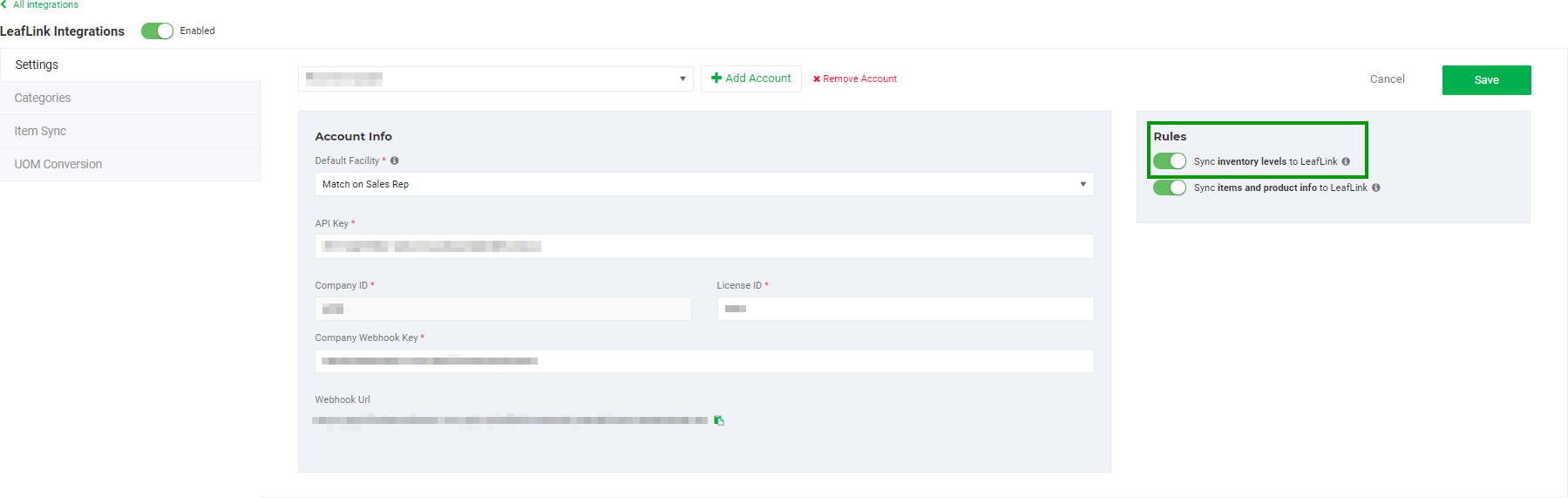The width and height of the screenshot is (1568, 498).
Task: Click the green Save button
Action: coord(1487,80)
